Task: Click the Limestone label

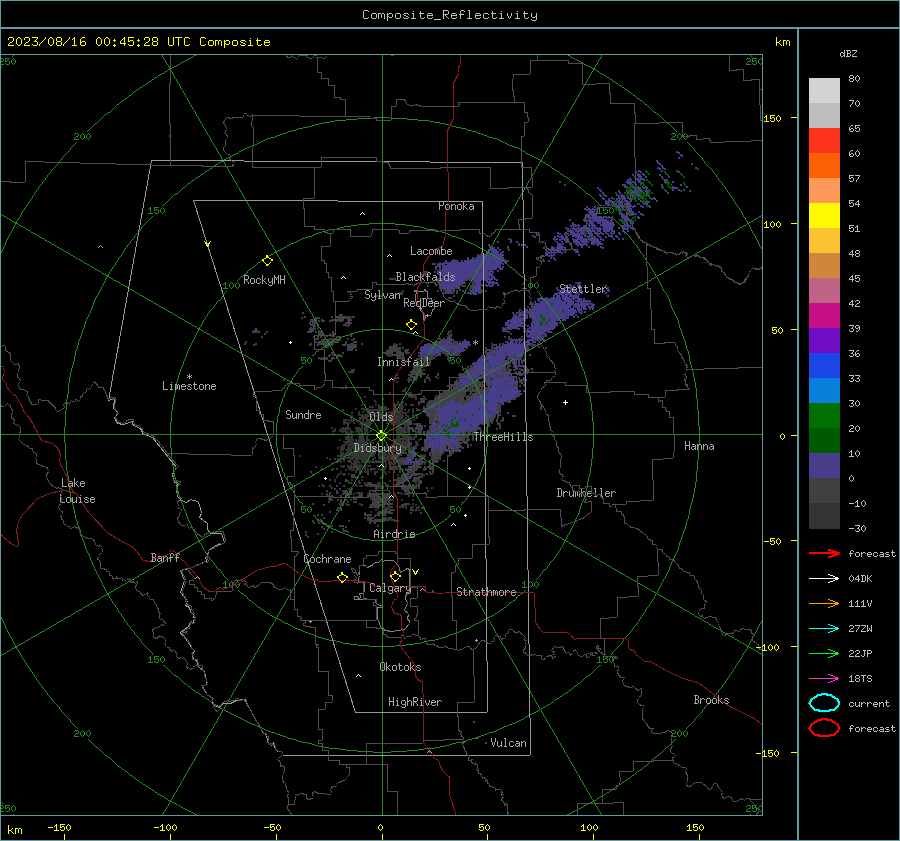Action: coord(189,386)
